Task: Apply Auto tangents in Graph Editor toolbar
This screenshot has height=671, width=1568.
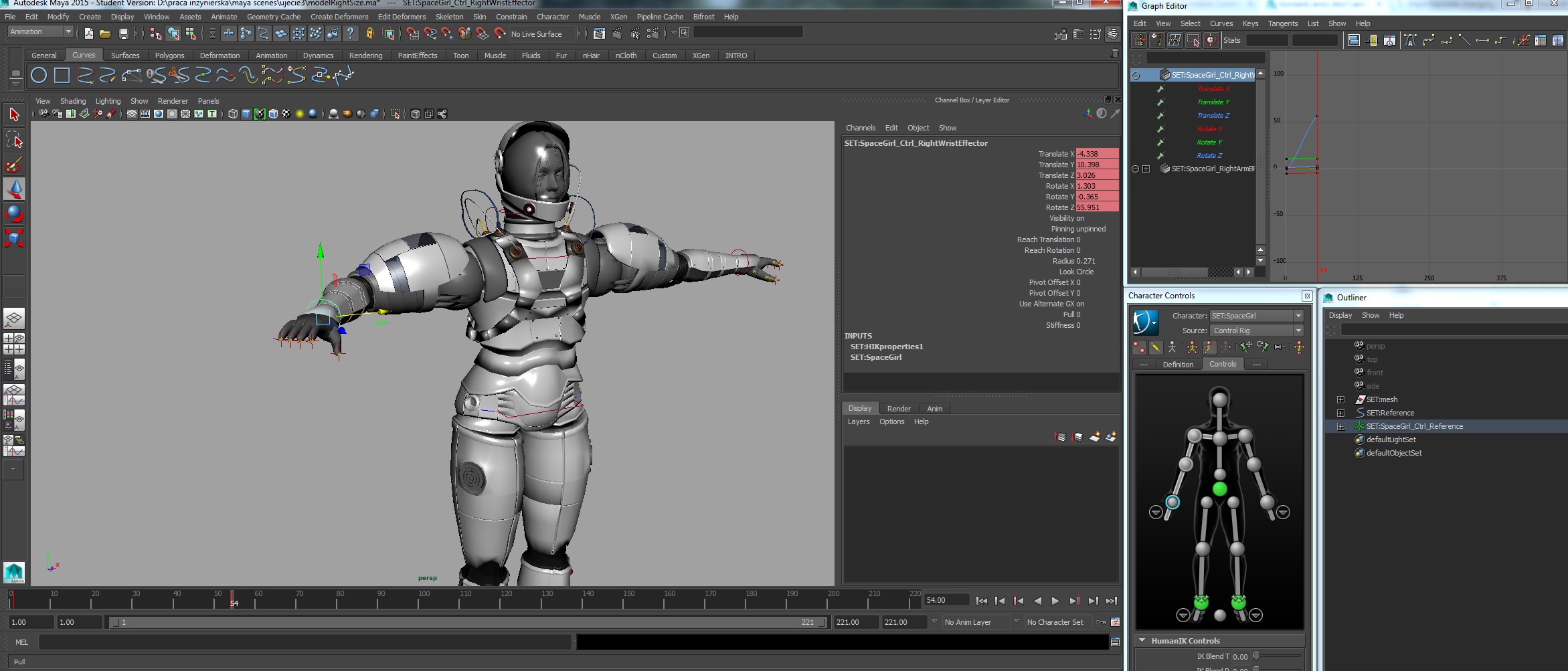Action: tap(1410, 41)
